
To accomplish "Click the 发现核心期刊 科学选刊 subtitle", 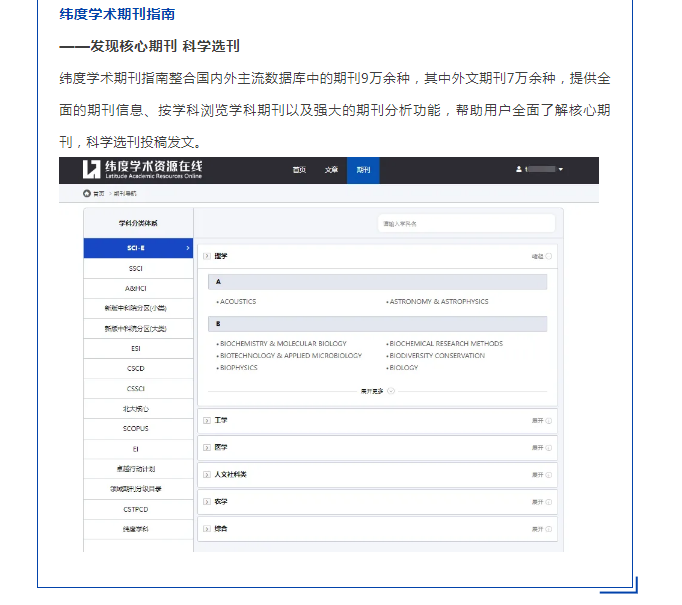I will pyautogui.click(x=165, y=46).
